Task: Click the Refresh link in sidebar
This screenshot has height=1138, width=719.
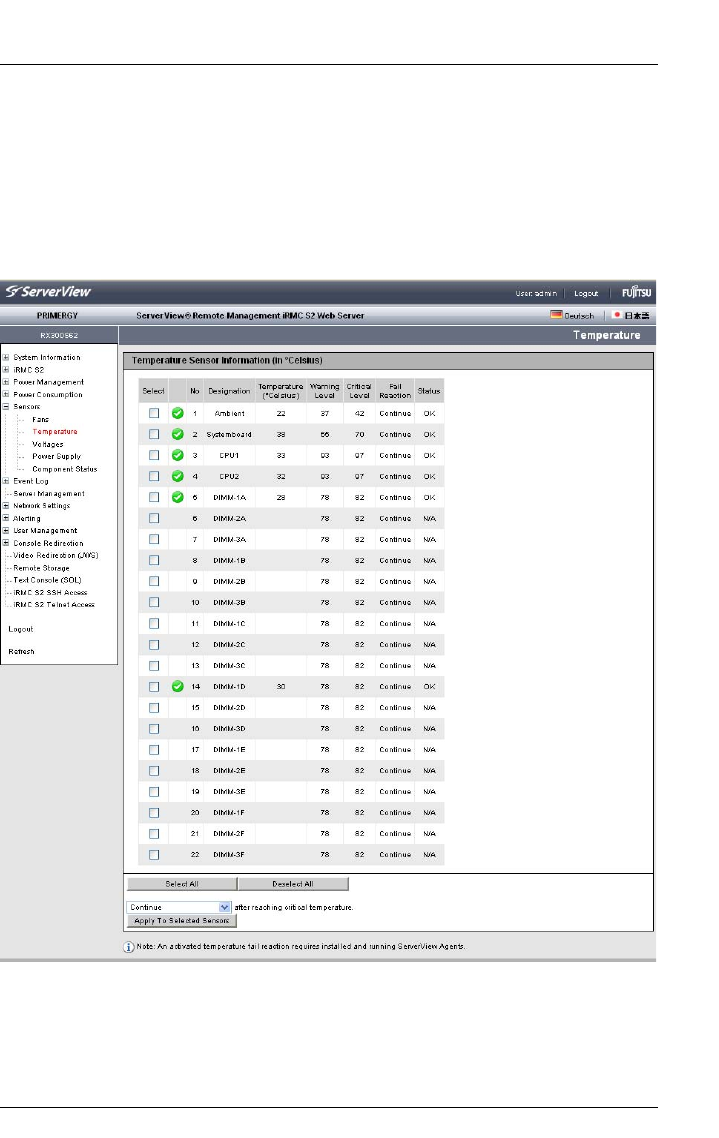Action: 21,652
